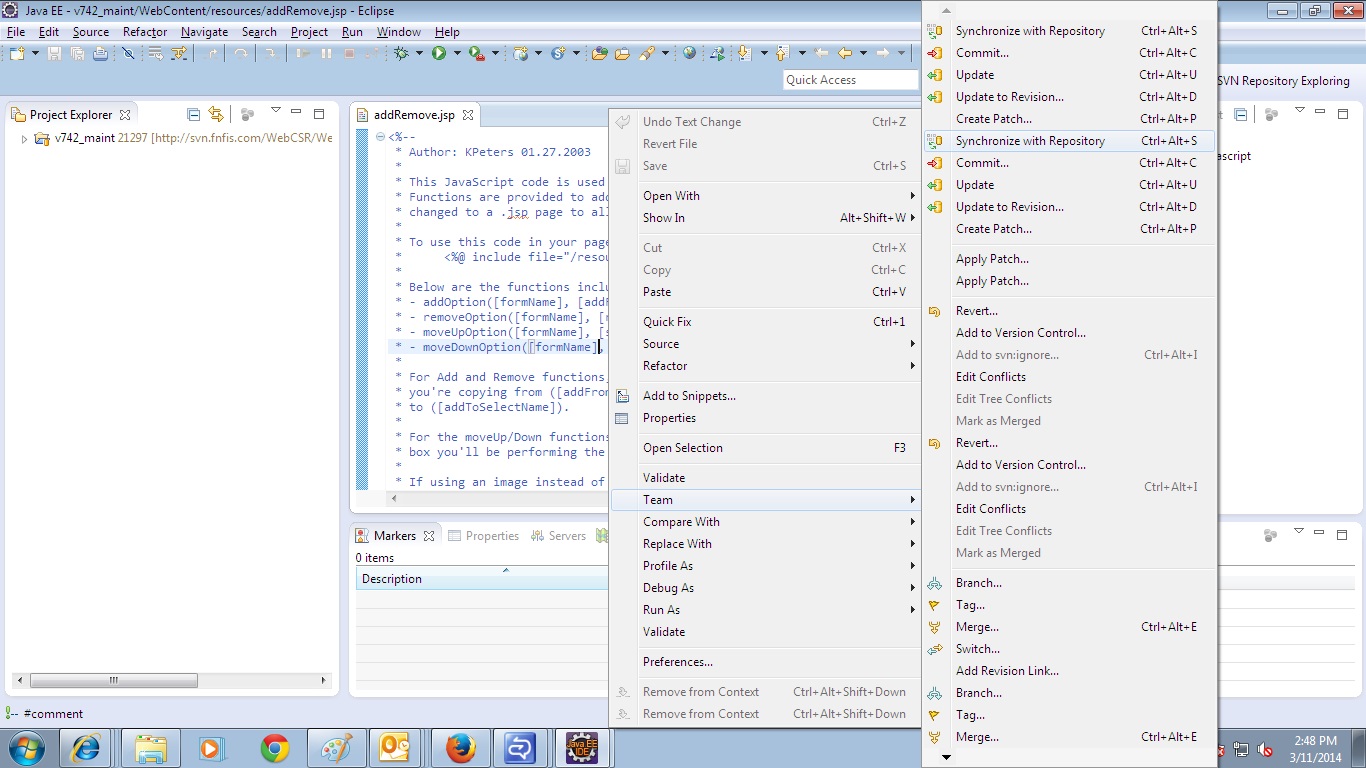The width and height of the screenshot is (1366, 768).
Task: Expand the Replace With submenu
Action: click(x=764, y=544)
